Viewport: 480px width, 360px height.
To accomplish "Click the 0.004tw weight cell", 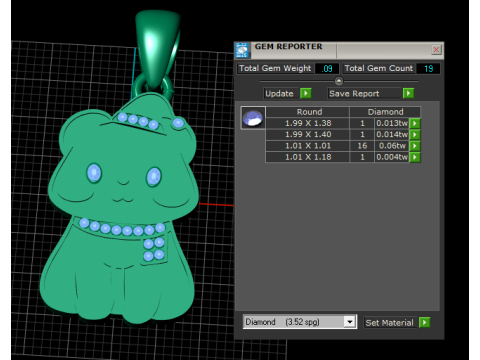I will tap(392, 157).
